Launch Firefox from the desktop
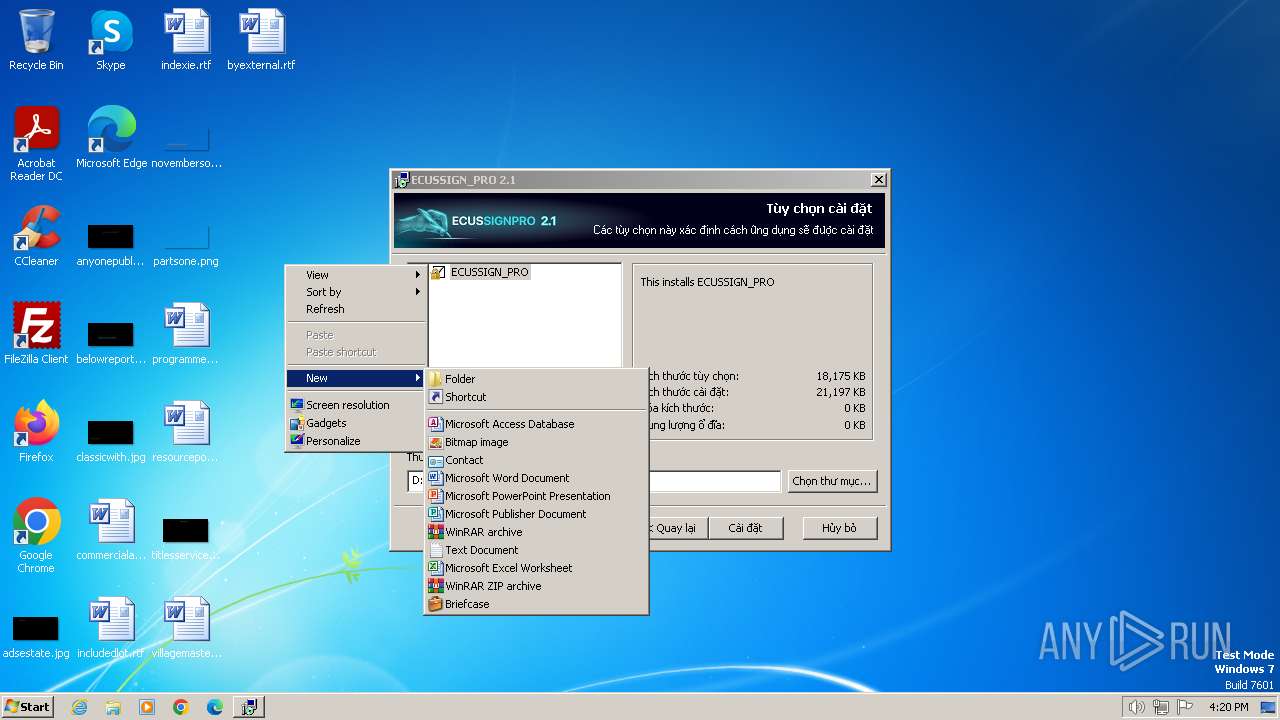Image resolution: width=1280 pixels, height=720 pixels. [x=36, y=432]
